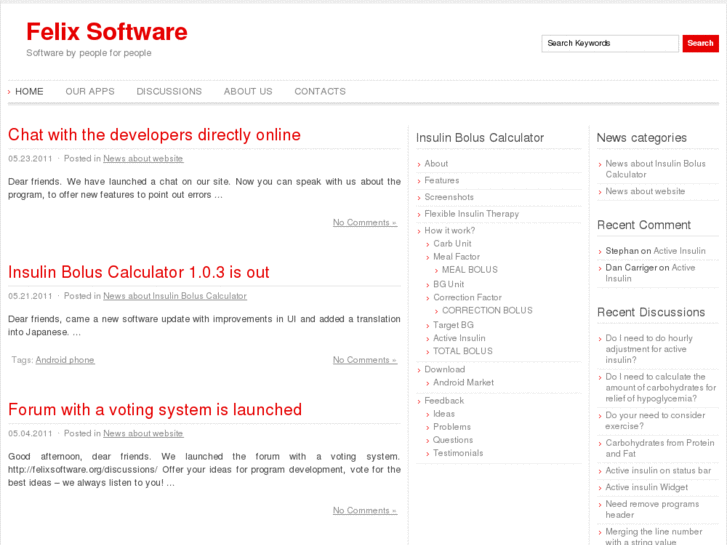Screen dimensions: 727x545
Task: Open Screenshots in Insulin Bolus Calculator menu
Action: point(449,197)
